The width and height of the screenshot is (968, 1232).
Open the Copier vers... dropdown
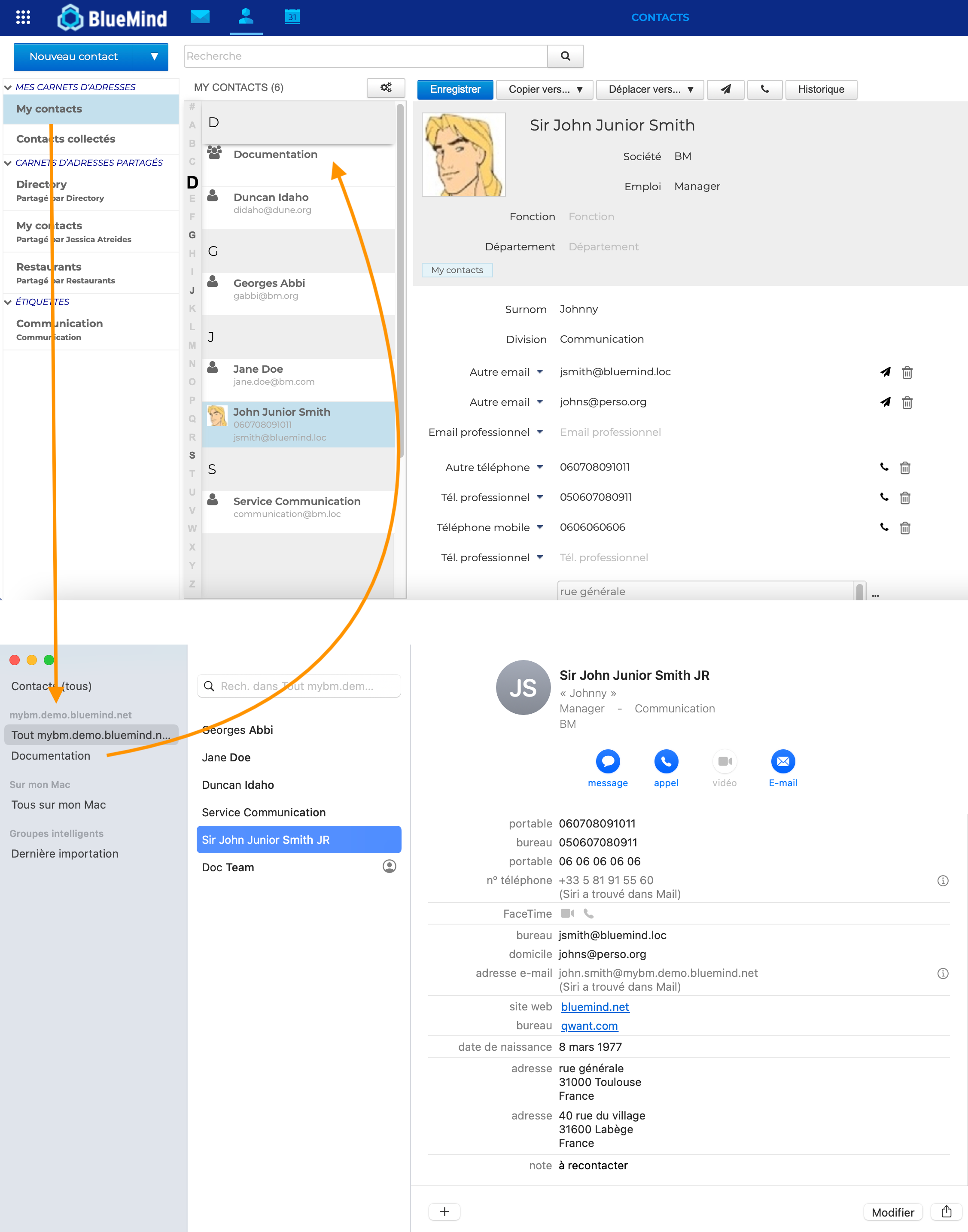point(545,89)
